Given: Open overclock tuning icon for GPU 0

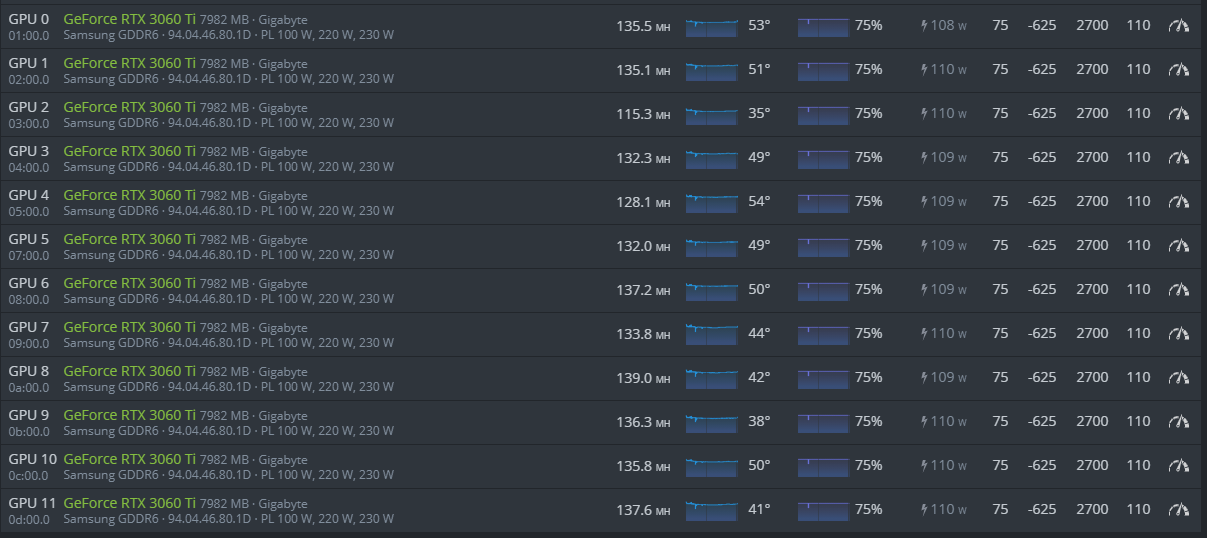Looking at the screenshot, I should [1180, 25].
